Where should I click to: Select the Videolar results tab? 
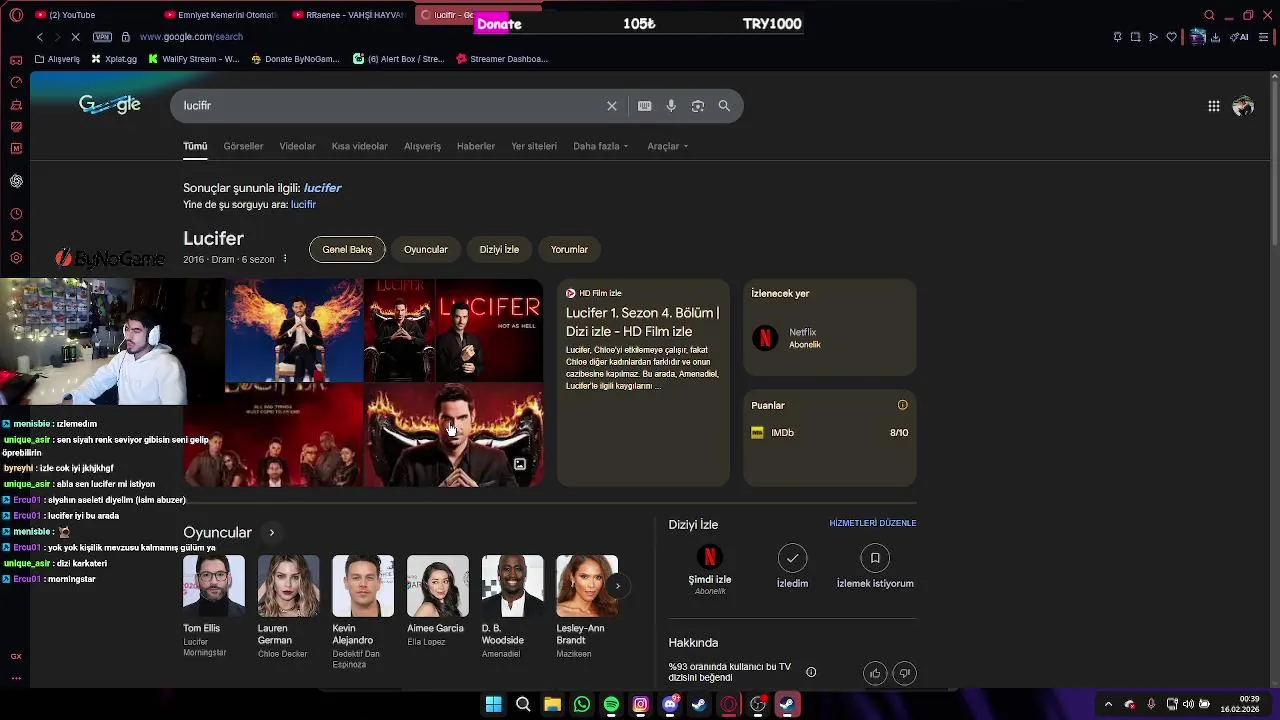(x=297, y=146)
